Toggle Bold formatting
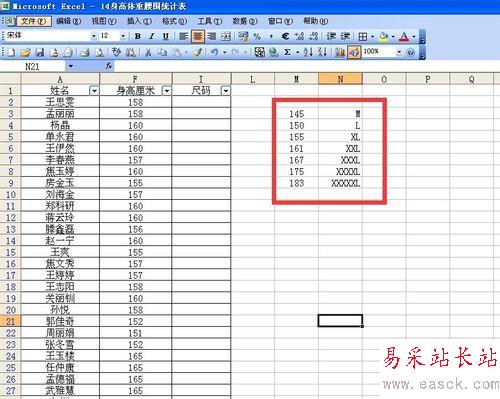 [137, 36]
